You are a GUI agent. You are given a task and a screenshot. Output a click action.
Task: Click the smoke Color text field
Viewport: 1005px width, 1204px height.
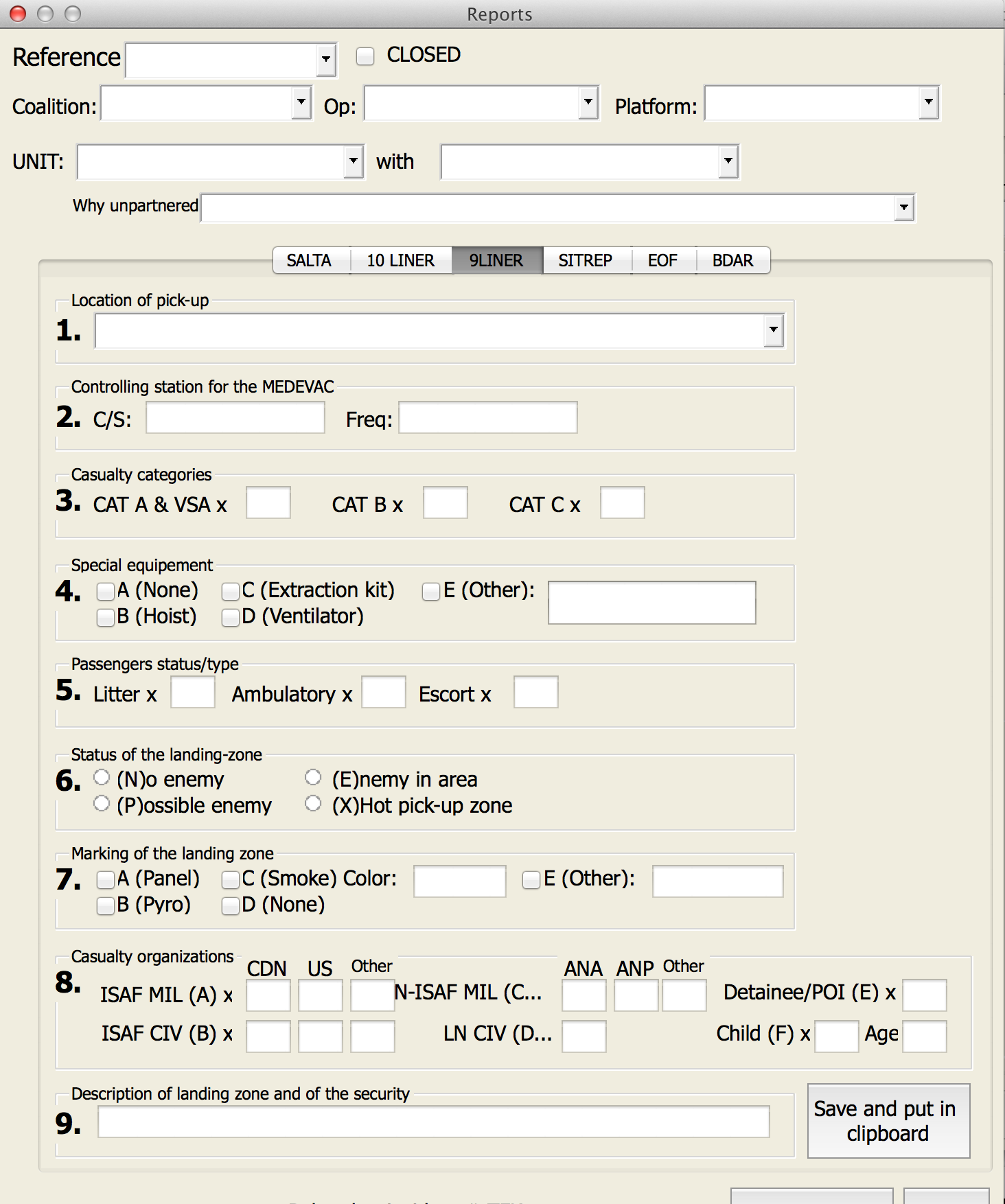[460, 881]
